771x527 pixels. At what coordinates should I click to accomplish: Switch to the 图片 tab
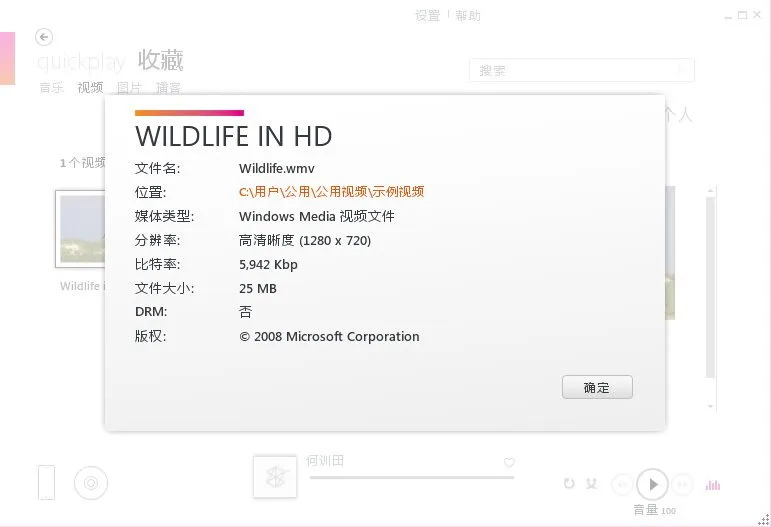[x=129, y=88]
